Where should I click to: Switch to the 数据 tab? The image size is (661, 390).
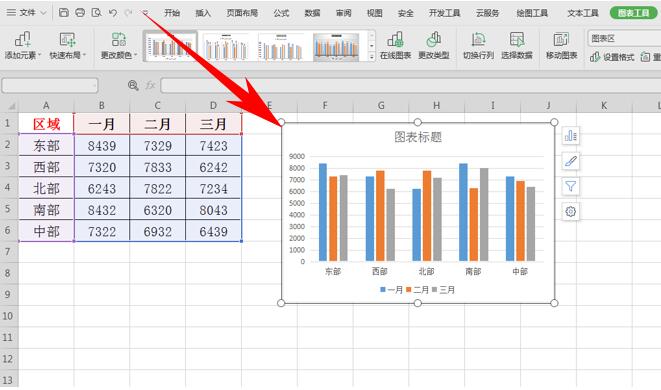[x=312, y=13]
